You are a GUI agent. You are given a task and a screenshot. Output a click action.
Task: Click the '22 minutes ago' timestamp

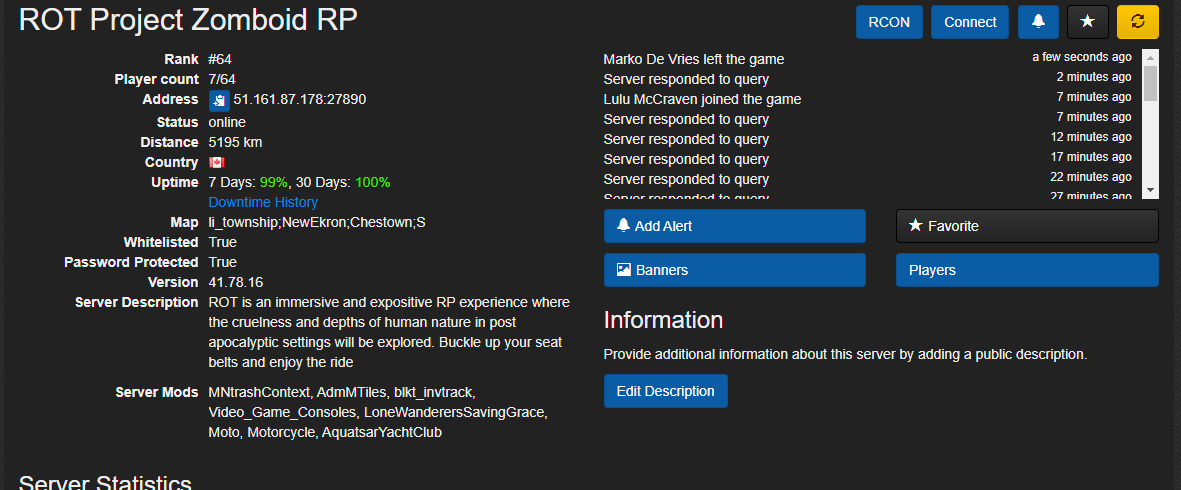tap(1091, 176)
